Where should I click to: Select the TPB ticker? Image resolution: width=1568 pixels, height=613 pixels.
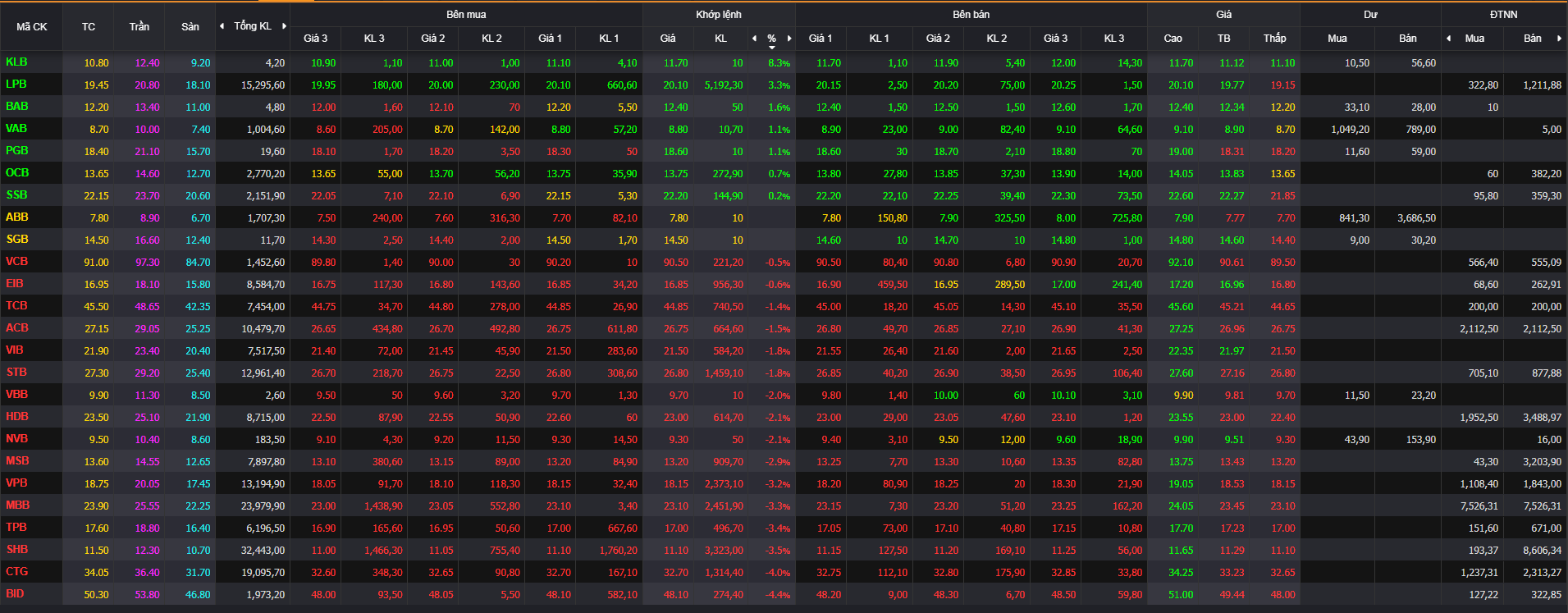tap(16, 527)
